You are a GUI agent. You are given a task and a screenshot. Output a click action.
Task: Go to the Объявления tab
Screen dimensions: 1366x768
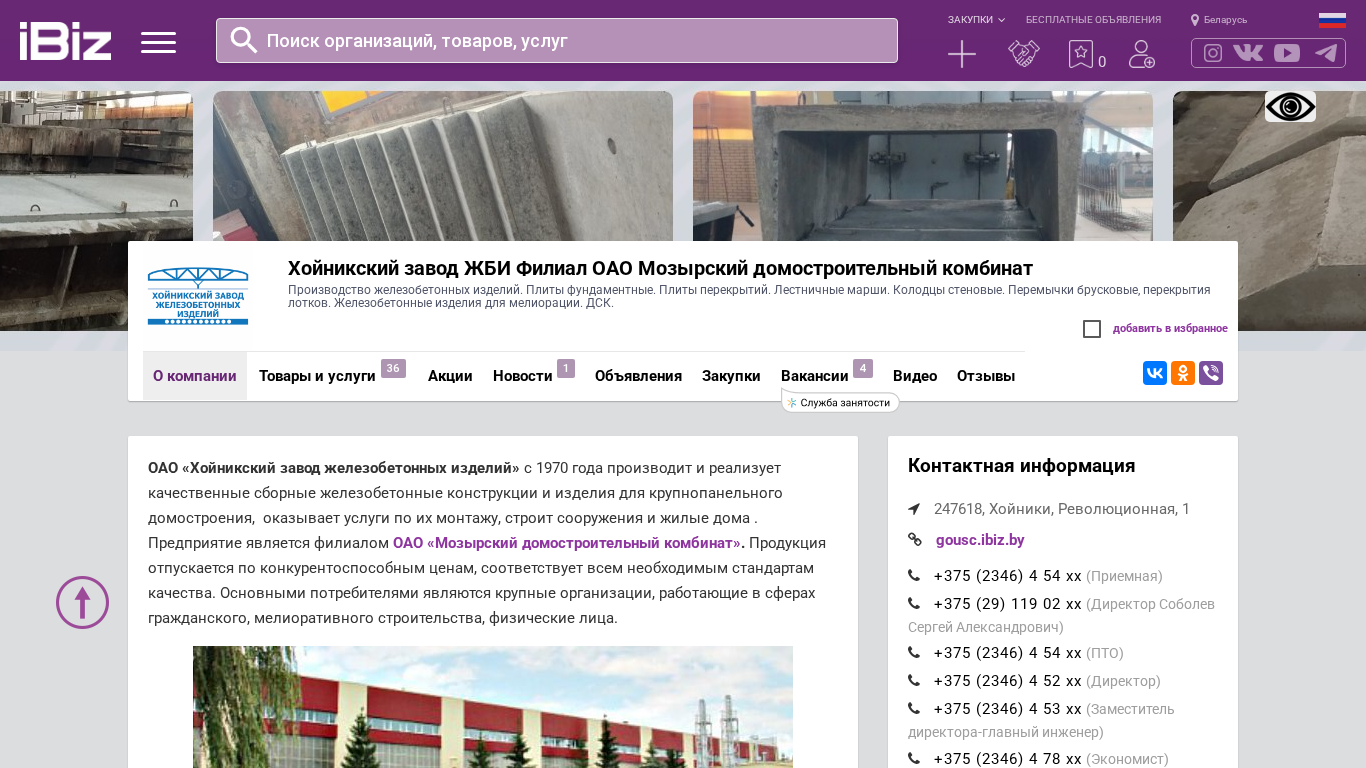click(x=638, y=376)
